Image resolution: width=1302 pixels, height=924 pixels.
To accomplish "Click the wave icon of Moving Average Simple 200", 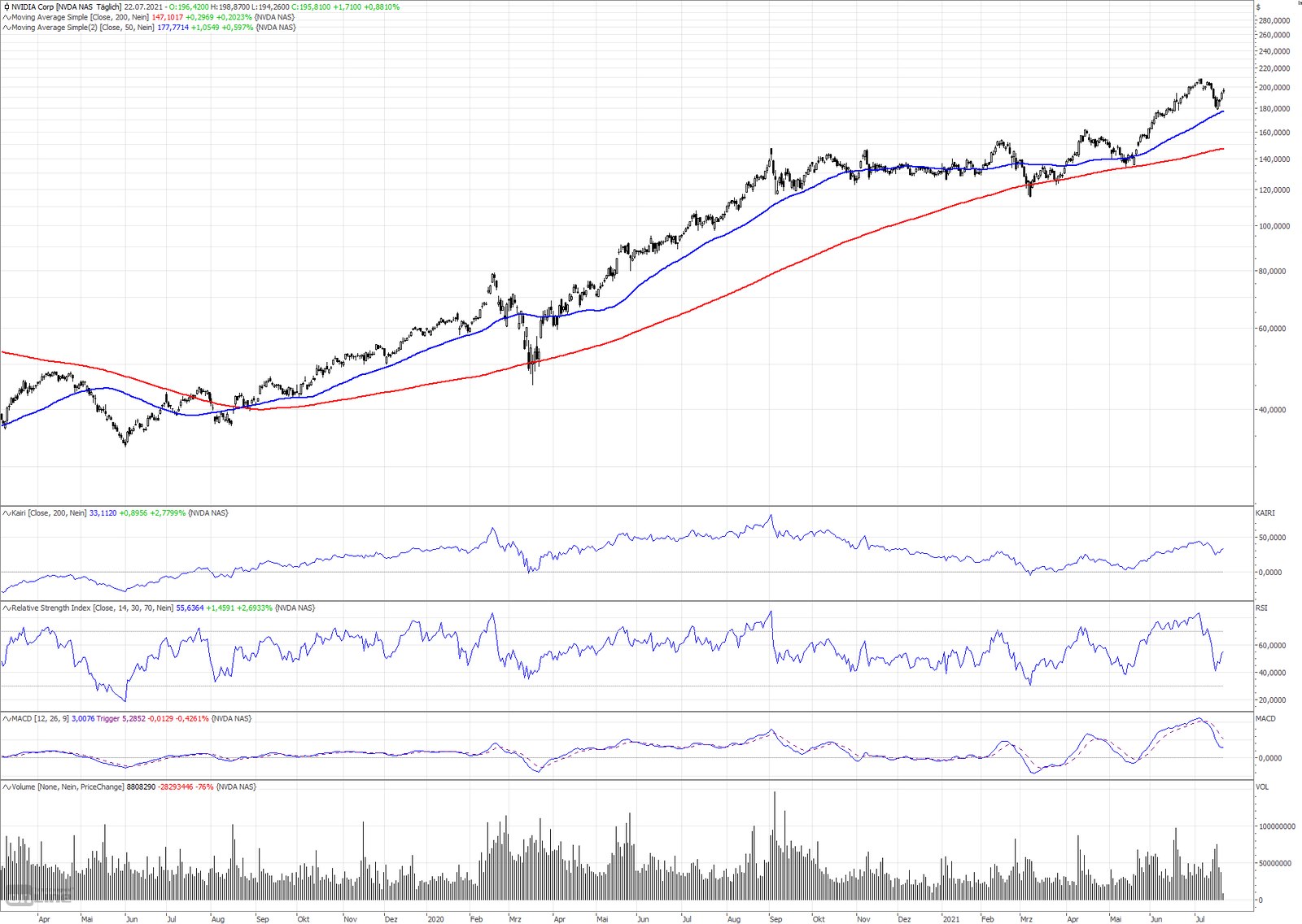I will click(x=7, y=17).
